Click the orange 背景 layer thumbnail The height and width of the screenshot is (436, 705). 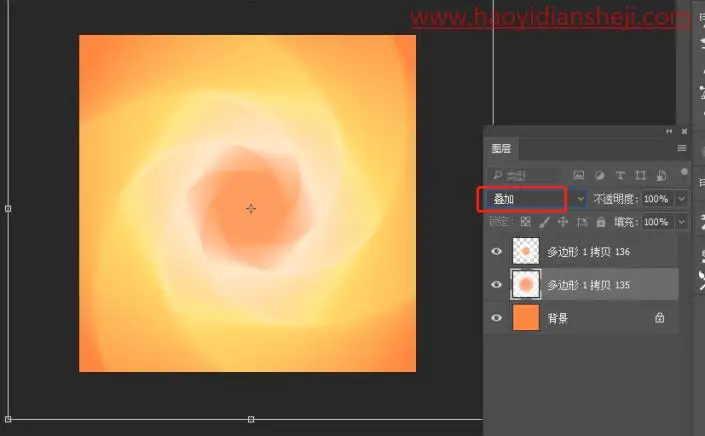pos(526,317)
